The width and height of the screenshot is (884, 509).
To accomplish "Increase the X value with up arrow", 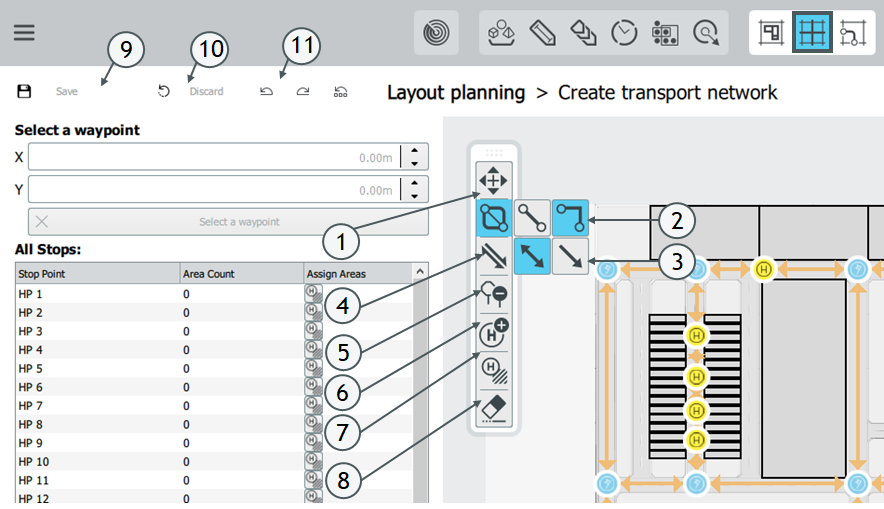I will point(415,151).
